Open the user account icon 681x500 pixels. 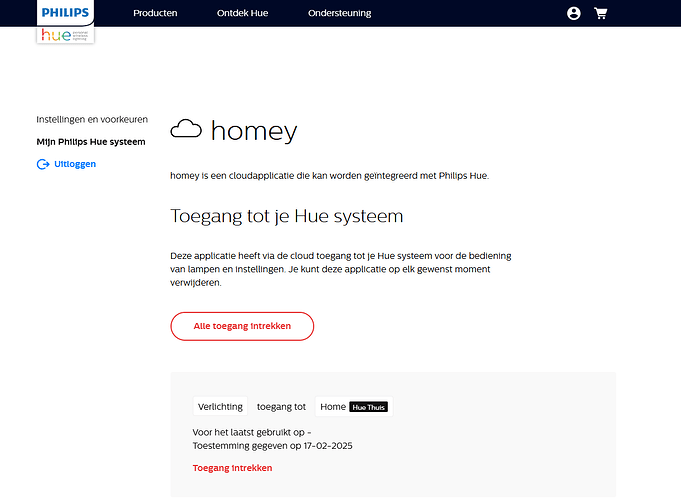tap(574, 13)
